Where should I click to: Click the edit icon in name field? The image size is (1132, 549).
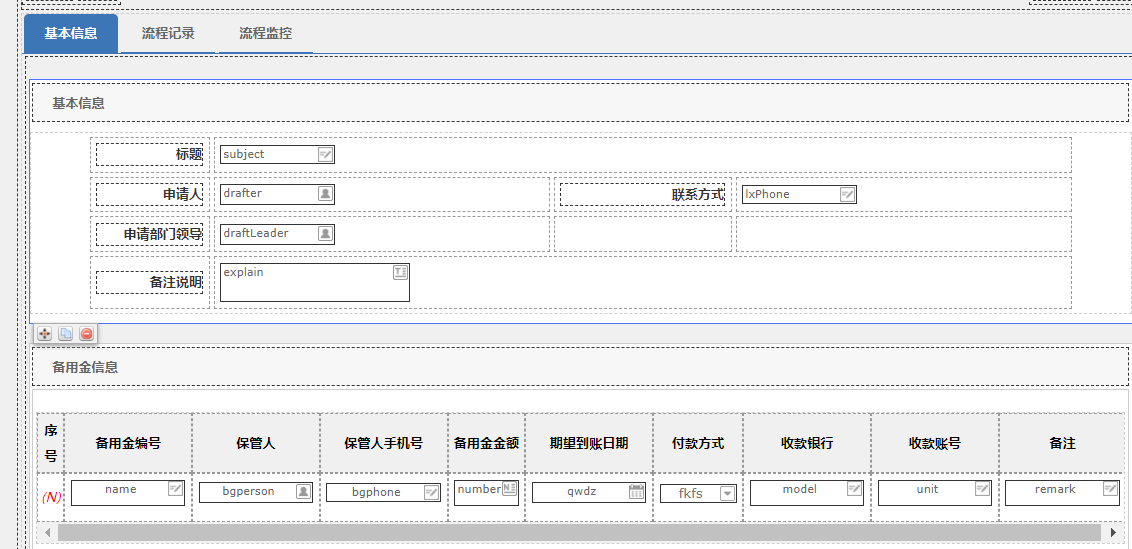(x=175, y=489)
